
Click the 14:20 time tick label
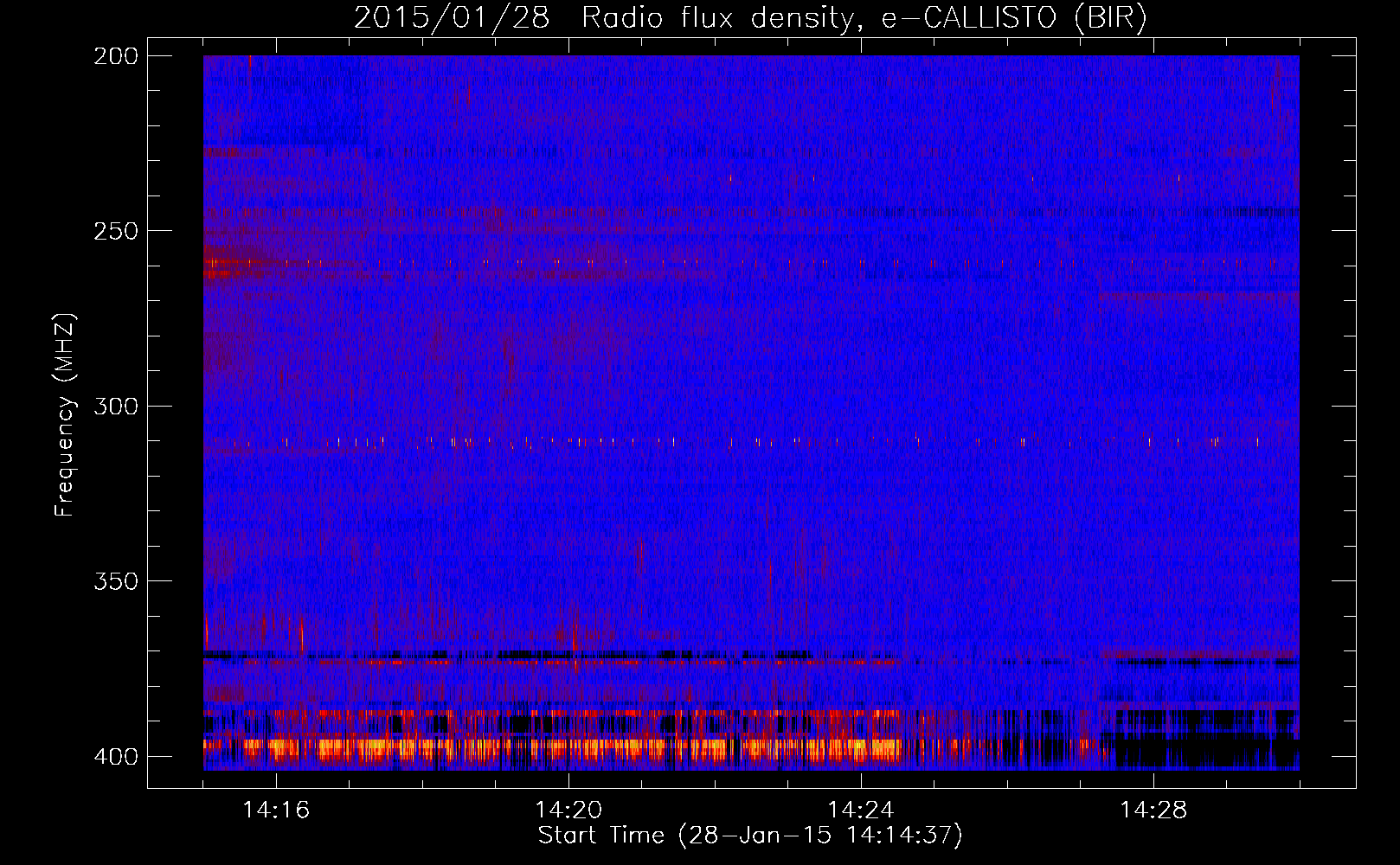(568, 811)
